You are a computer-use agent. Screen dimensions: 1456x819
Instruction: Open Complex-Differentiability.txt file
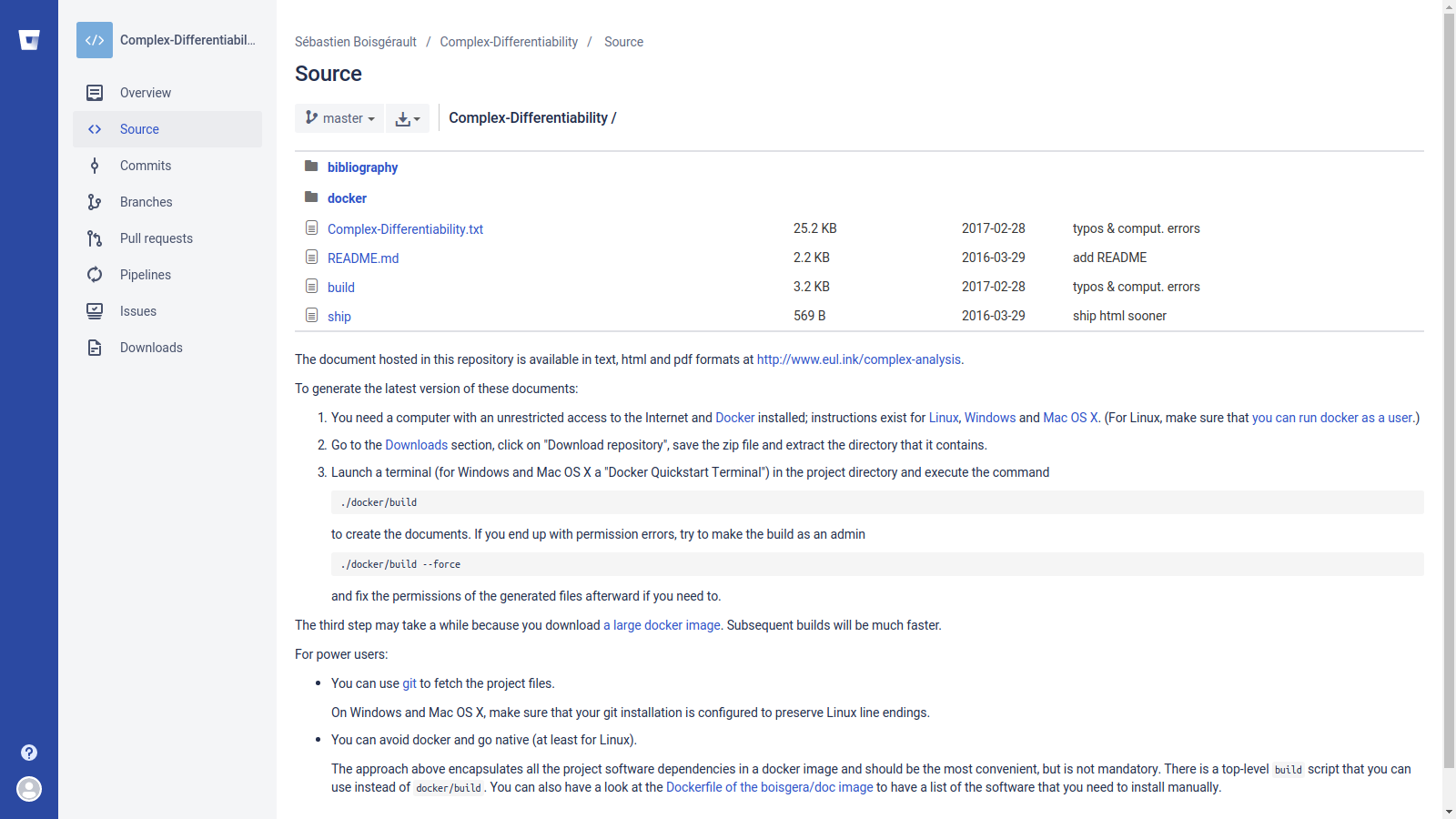pos(405,229)
